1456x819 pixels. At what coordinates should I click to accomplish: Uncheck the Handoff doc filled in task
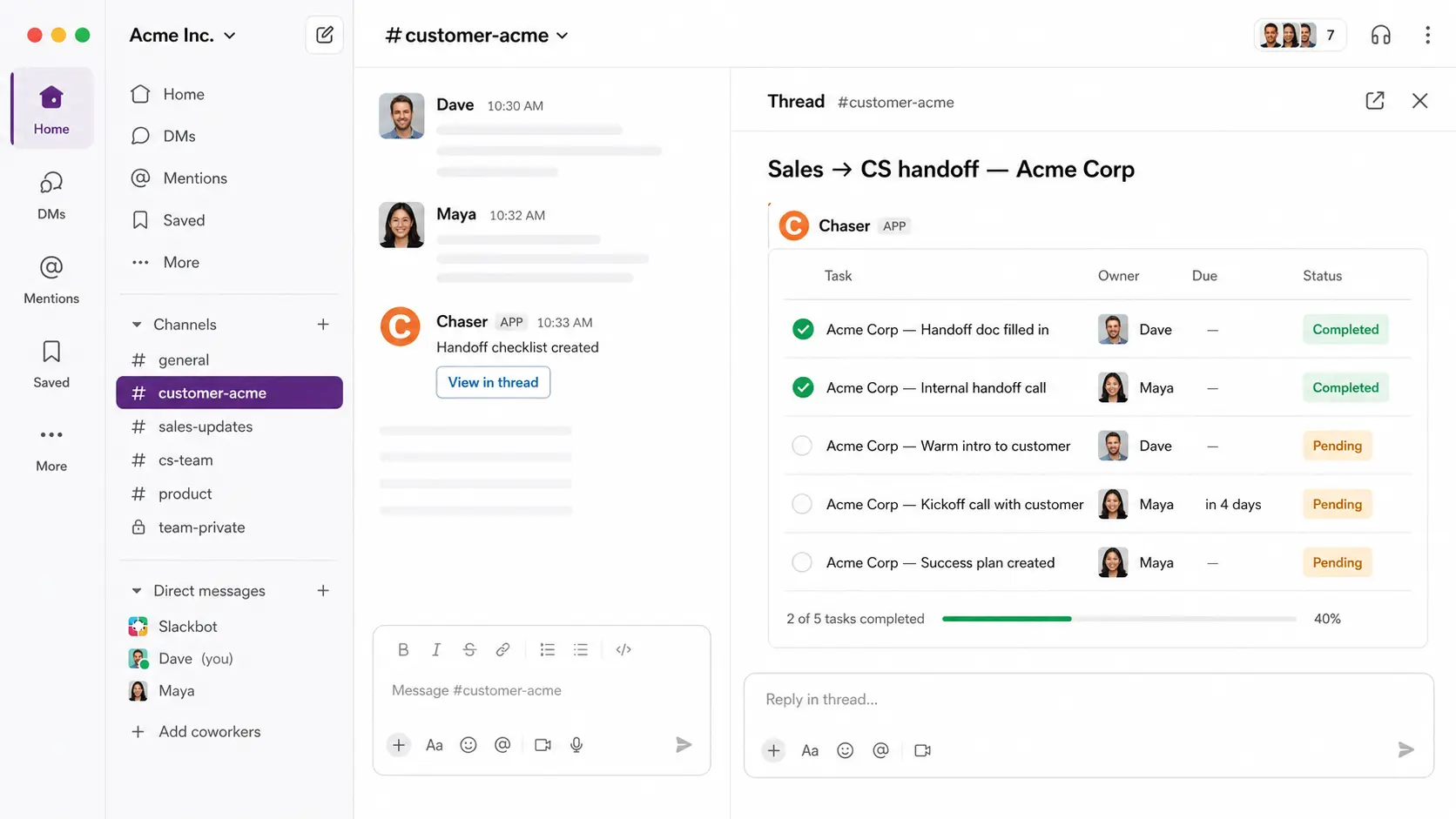click(803, 329)
